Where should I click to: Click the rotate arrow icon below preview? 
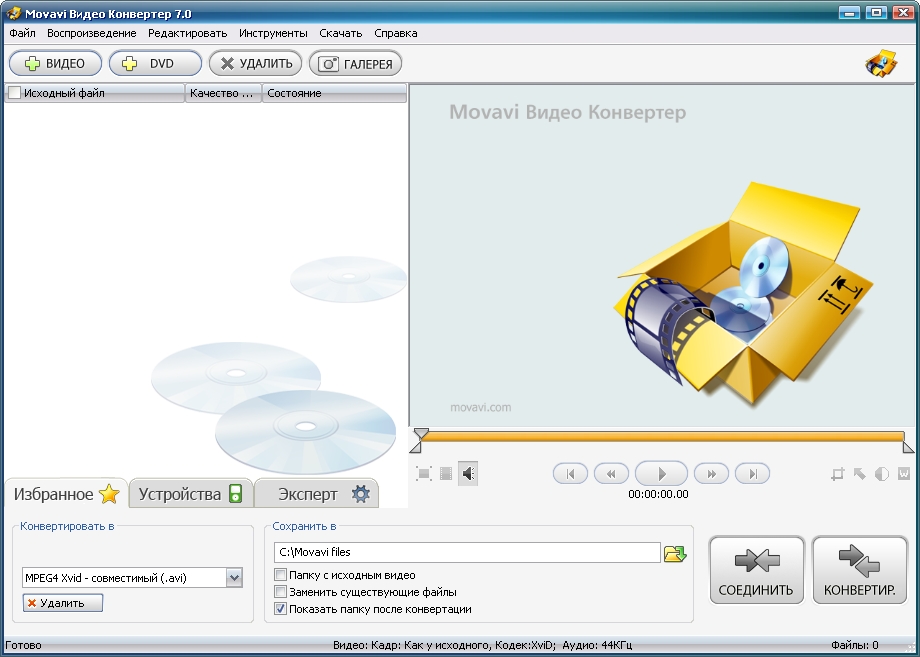click(x=860, y=474)
